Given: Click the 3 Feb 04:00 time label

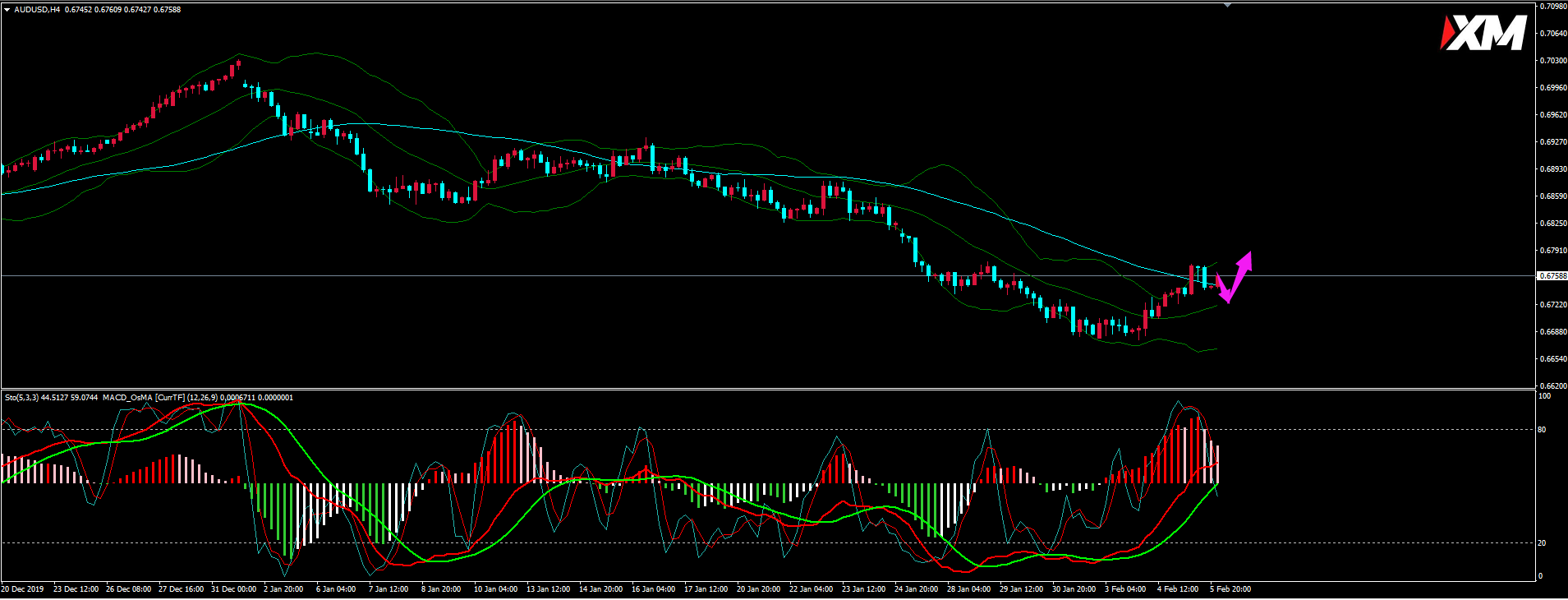Looking at the screenshot, I should pyautogui.click(x=1125, y=589).
